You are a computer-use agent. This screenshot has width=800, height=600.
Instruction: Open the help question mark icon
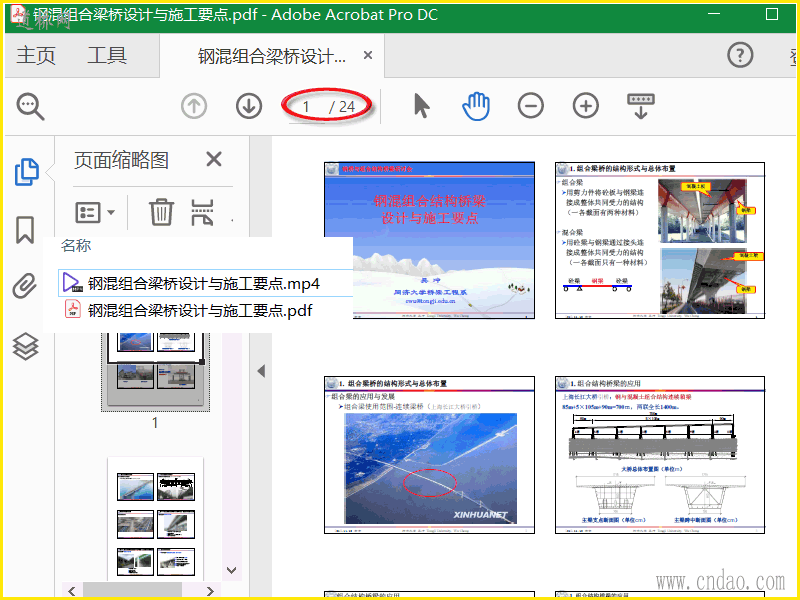(x=740, y=55)
